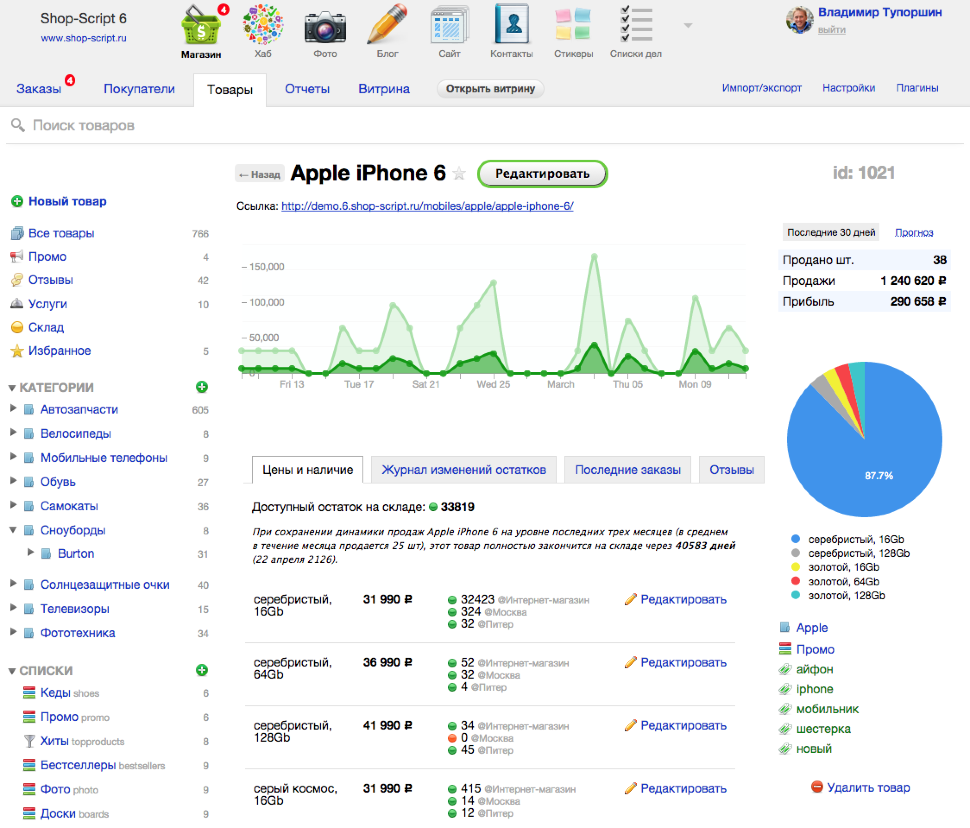
Task: Switch to the Витрина tab
Action: 384,89
